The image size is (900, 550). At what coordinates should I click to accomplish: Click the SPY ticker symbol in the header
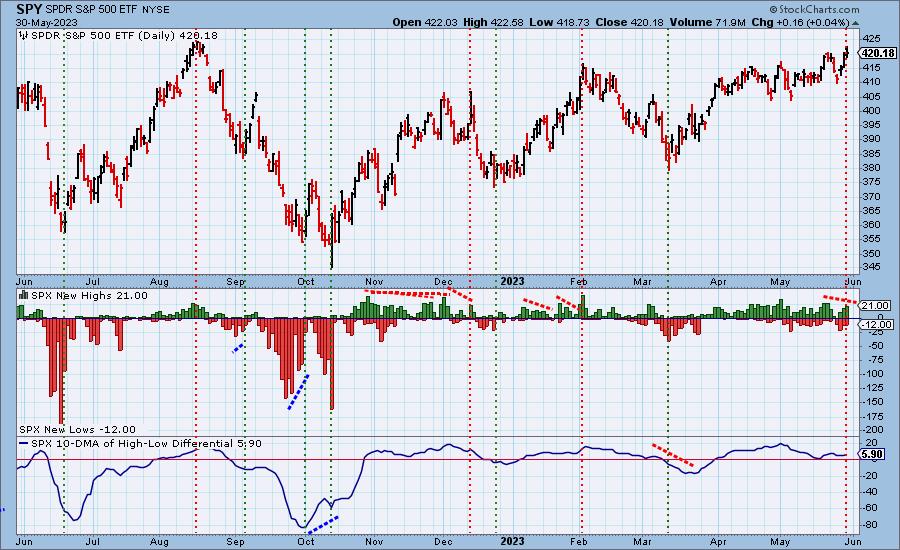click(x=29, y=9)
